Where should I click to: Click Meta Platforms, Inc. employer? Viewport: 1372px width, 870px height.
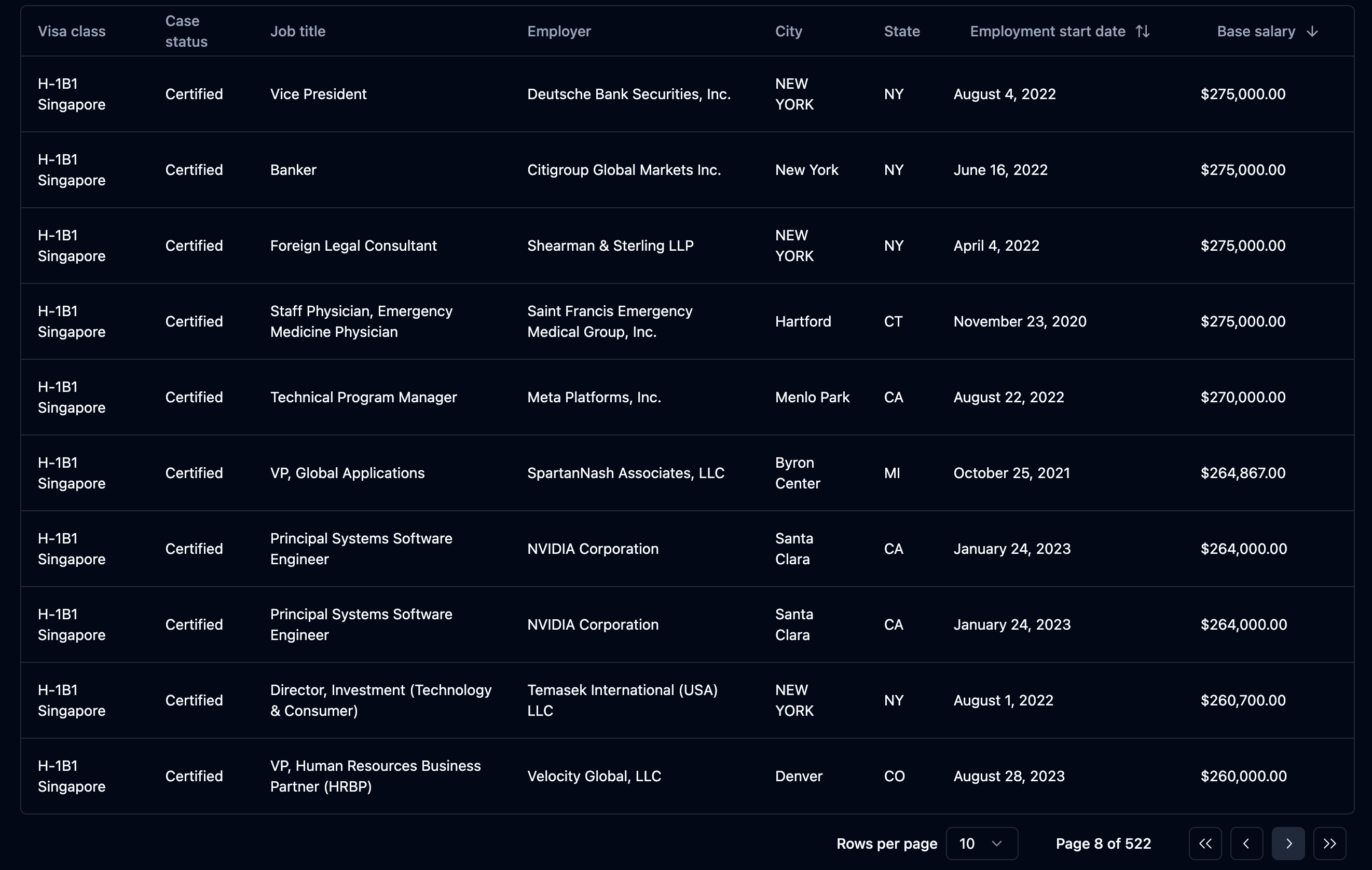[594, 398]
